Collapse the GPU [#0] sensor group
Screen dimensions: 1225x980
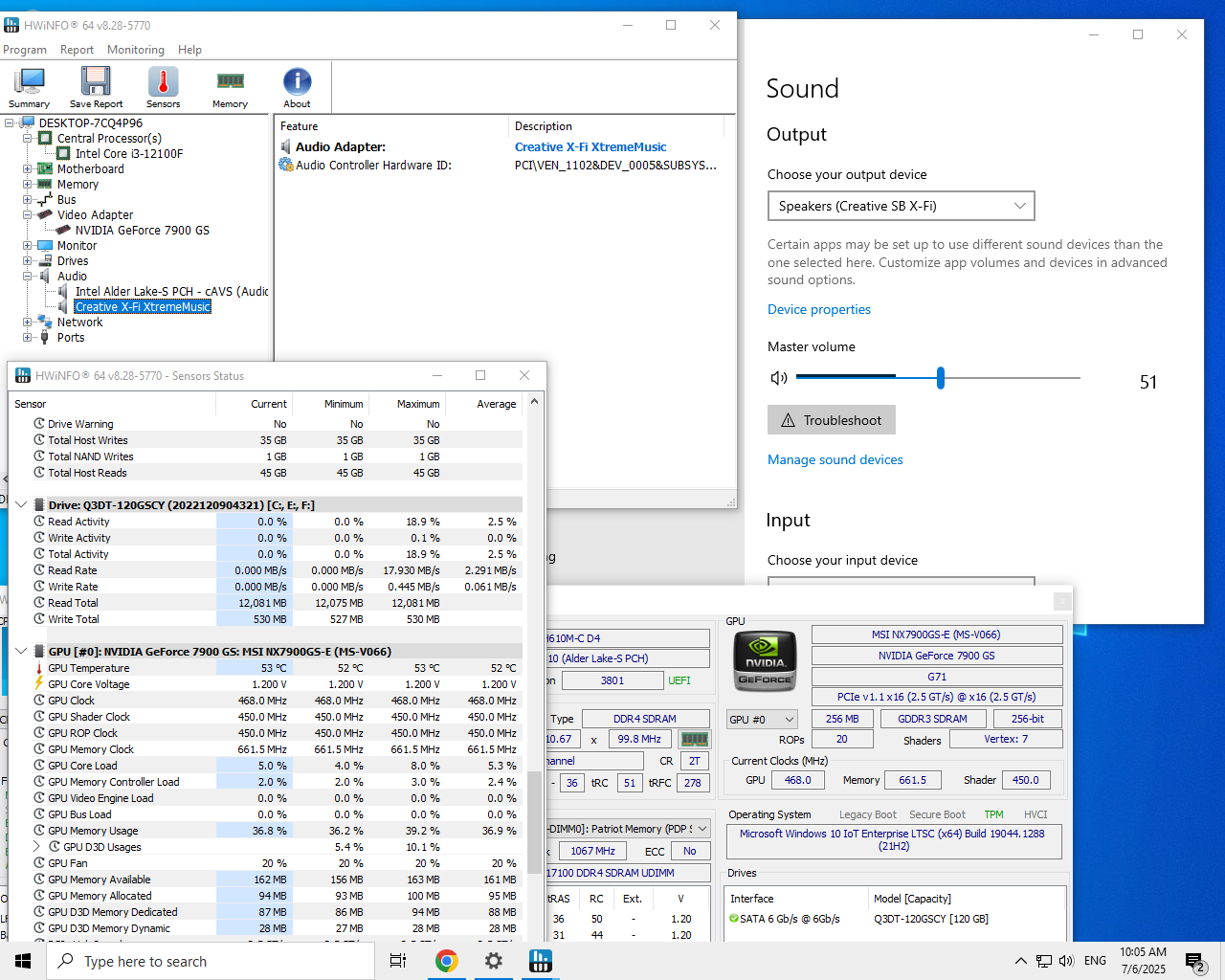click(x=21, y=651)
